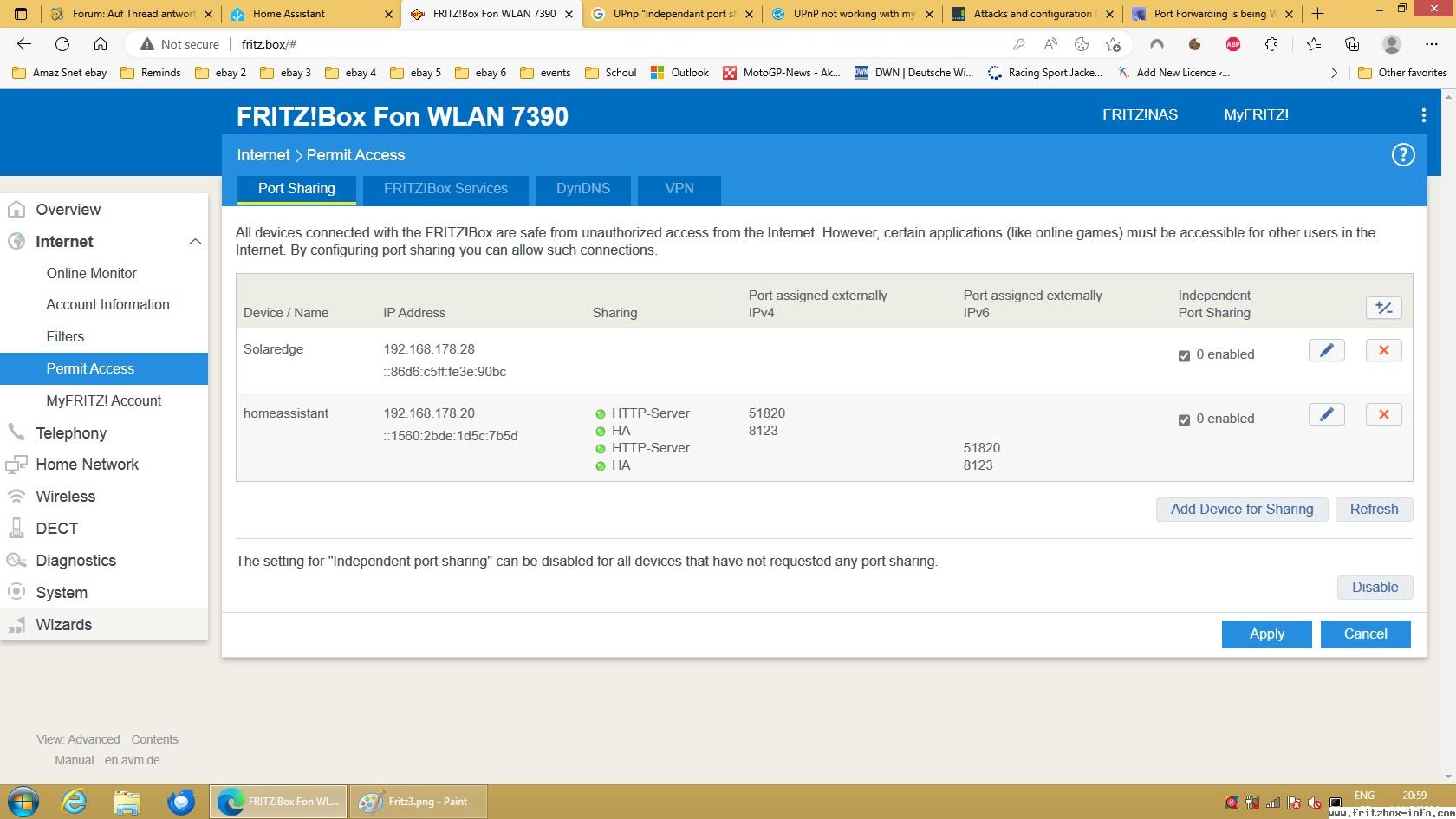Switch to the VPN tab
The image size is (1456, 819).
click(679, 189)
